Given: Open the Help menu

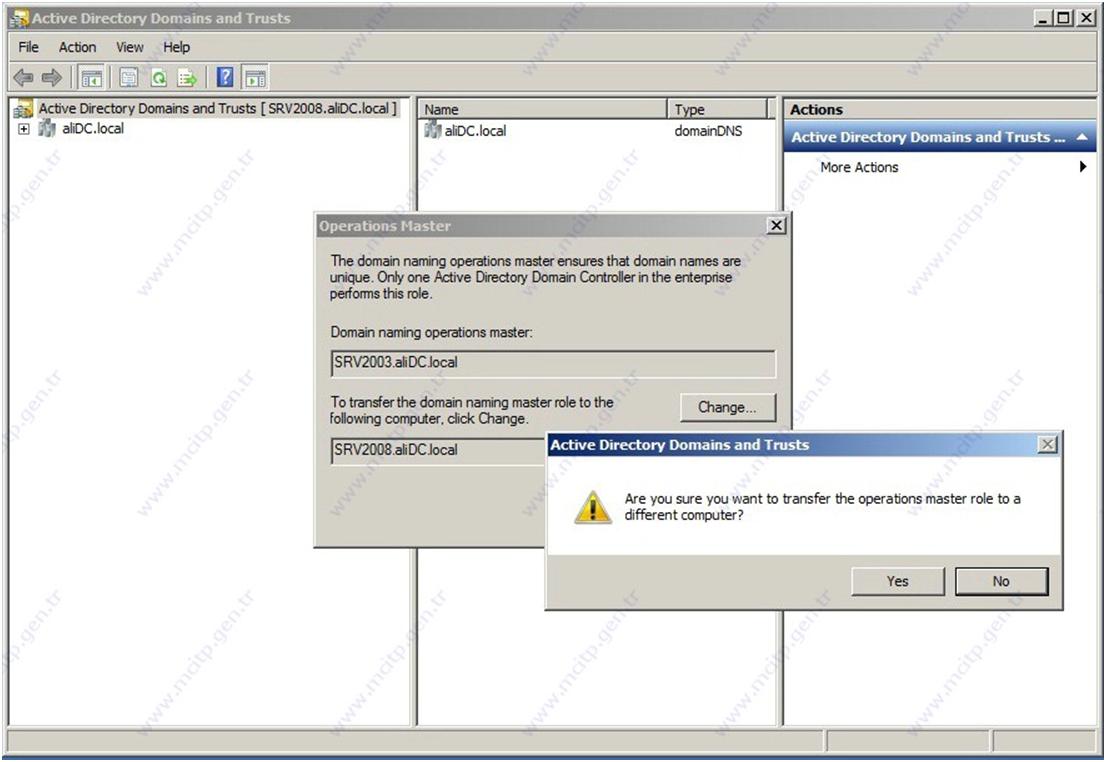Looking at the screenshot, I should (176, 47).
